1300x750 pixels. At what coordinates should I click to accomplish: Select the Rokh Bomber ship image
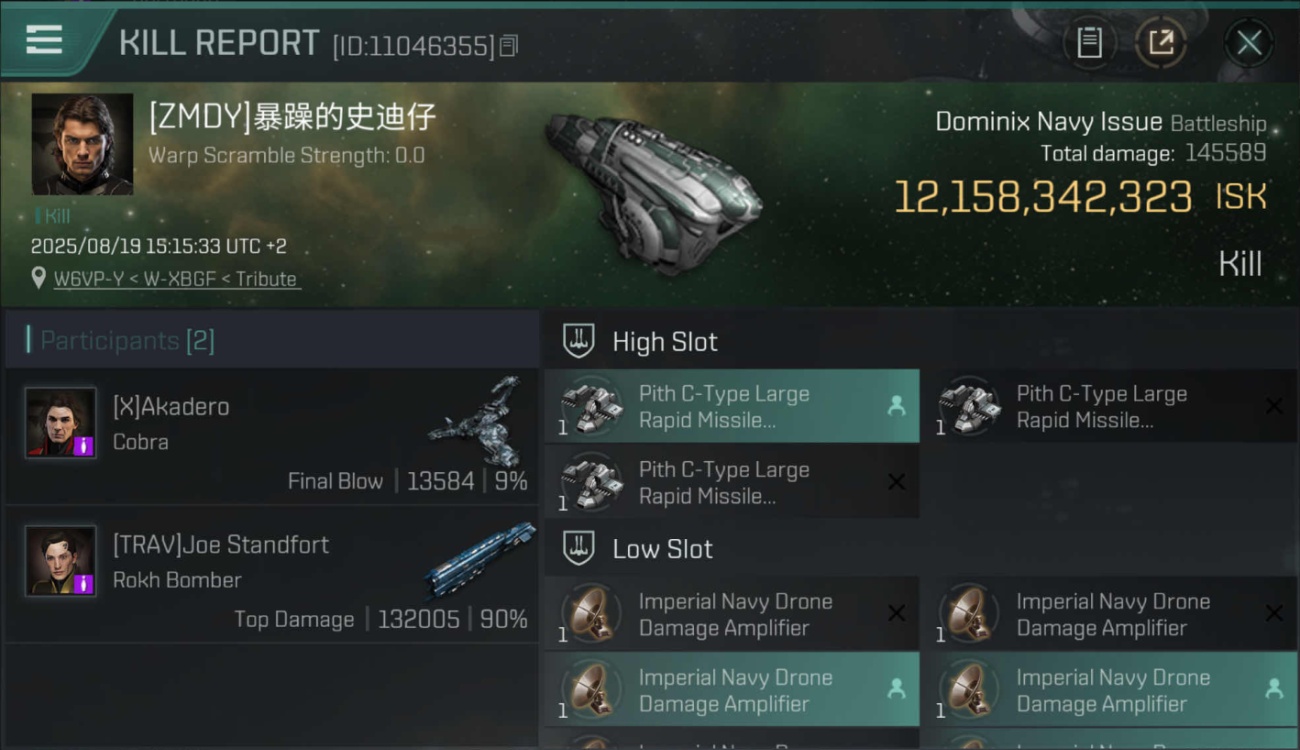(x=480, y=560)
